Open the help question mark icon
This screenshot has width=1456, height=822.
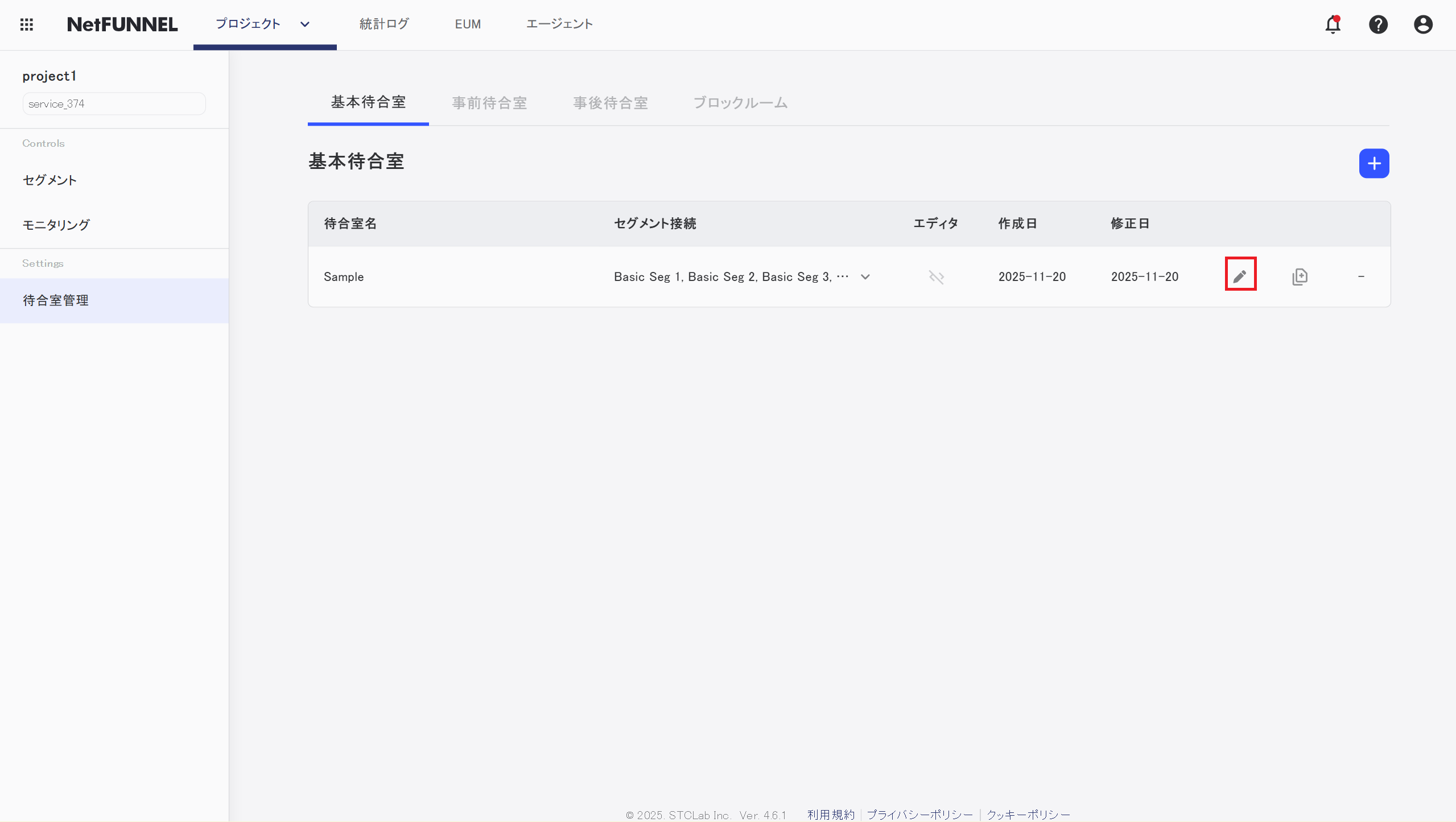(x=1377, y=24)
